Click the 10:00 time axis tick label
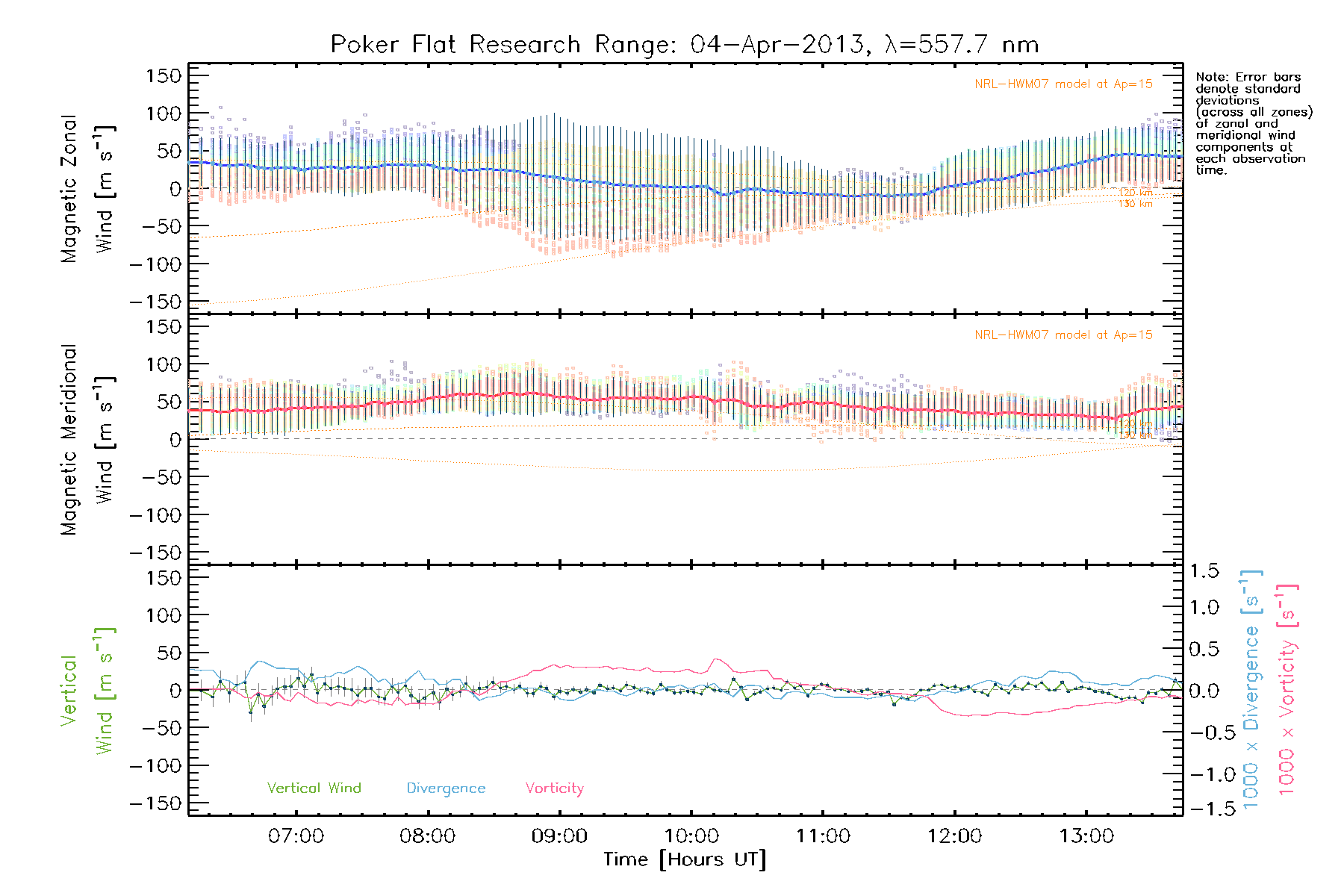Screen dimensions: 1344x896 [x=691, y=836]
